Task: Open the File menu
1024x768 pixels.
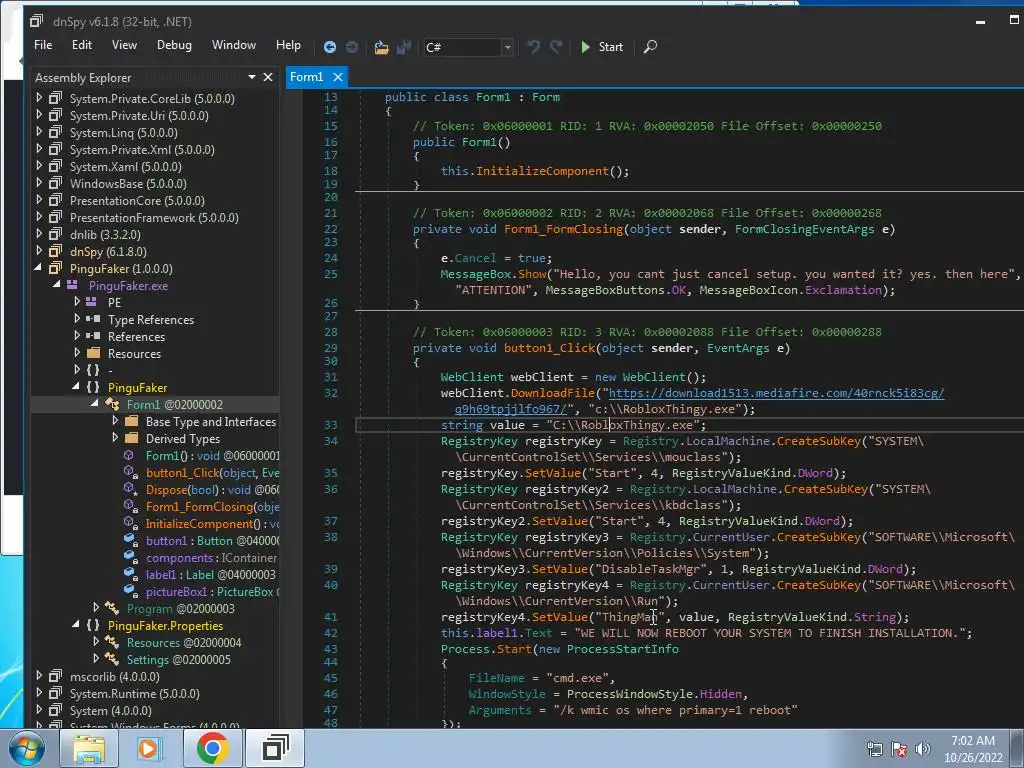Action: (x=43, y=45)
